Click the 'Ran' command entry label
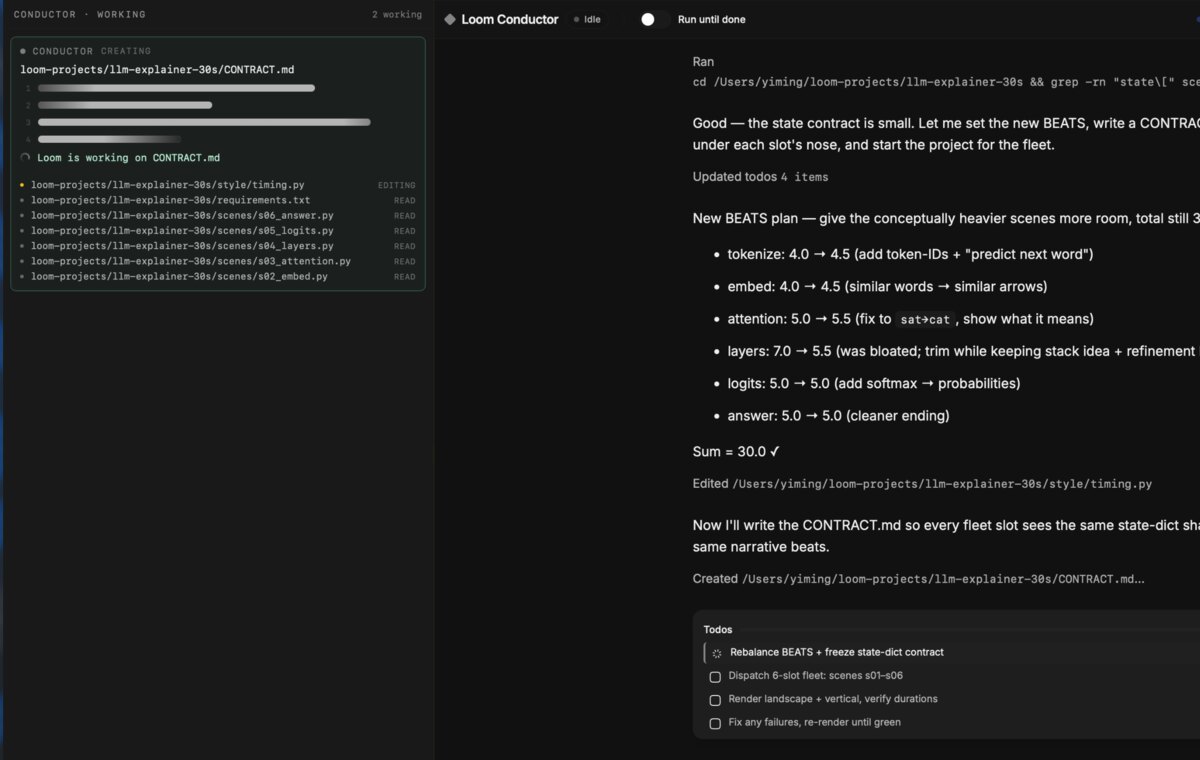This screenshot has height=760, width=1200. [704, 62]
